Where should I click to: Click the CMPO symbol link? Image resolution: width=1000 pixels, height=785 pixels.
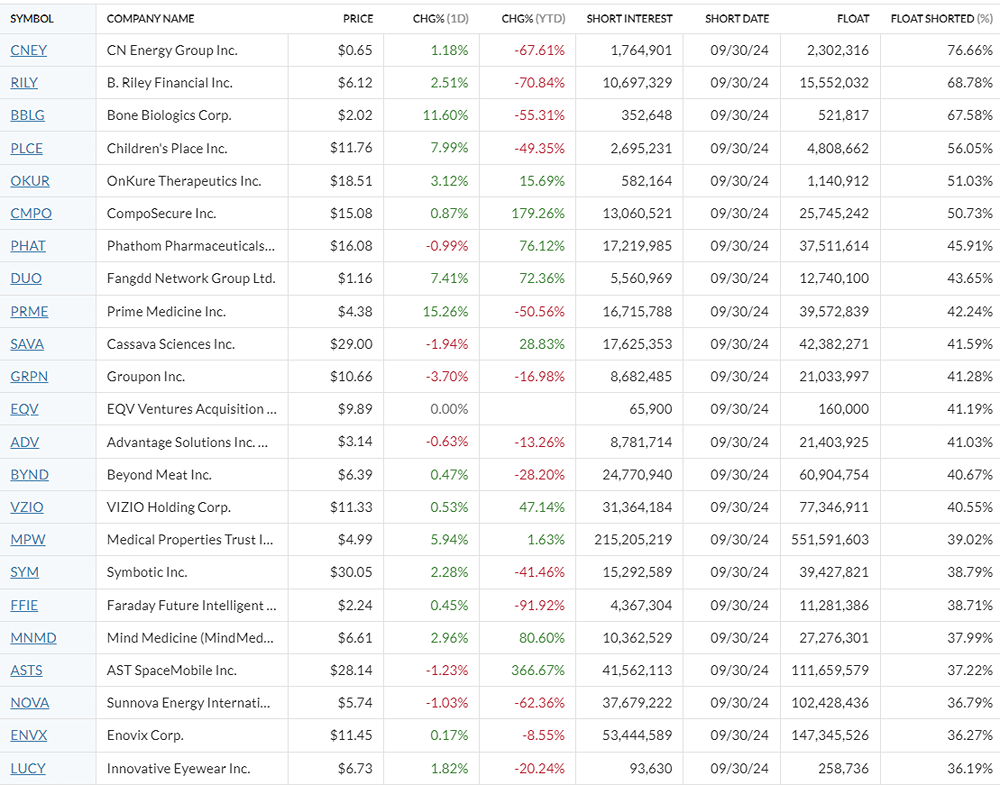coord(30,213)
